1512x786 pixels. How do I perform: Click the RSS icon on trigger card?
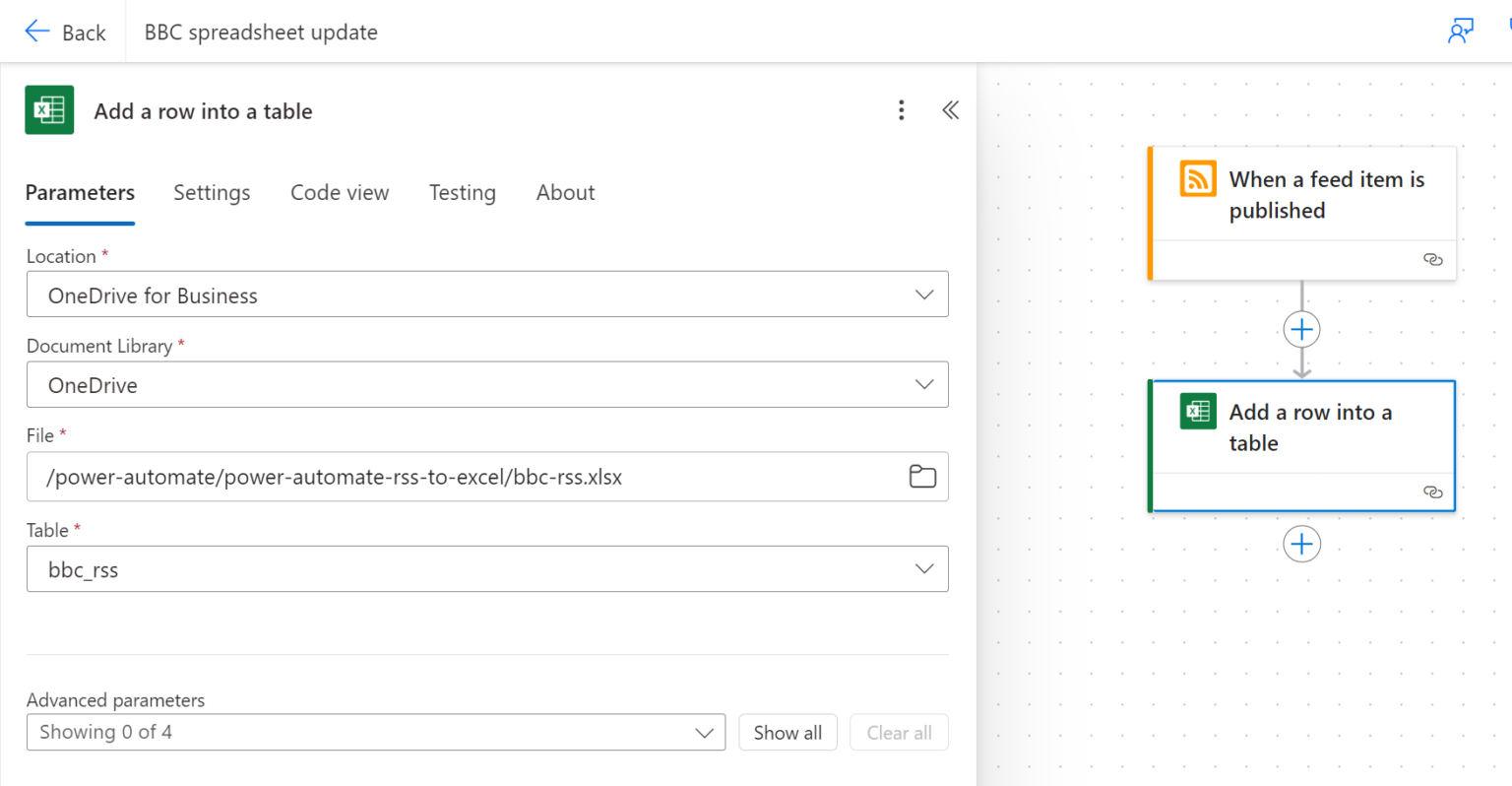(1198, 179)
